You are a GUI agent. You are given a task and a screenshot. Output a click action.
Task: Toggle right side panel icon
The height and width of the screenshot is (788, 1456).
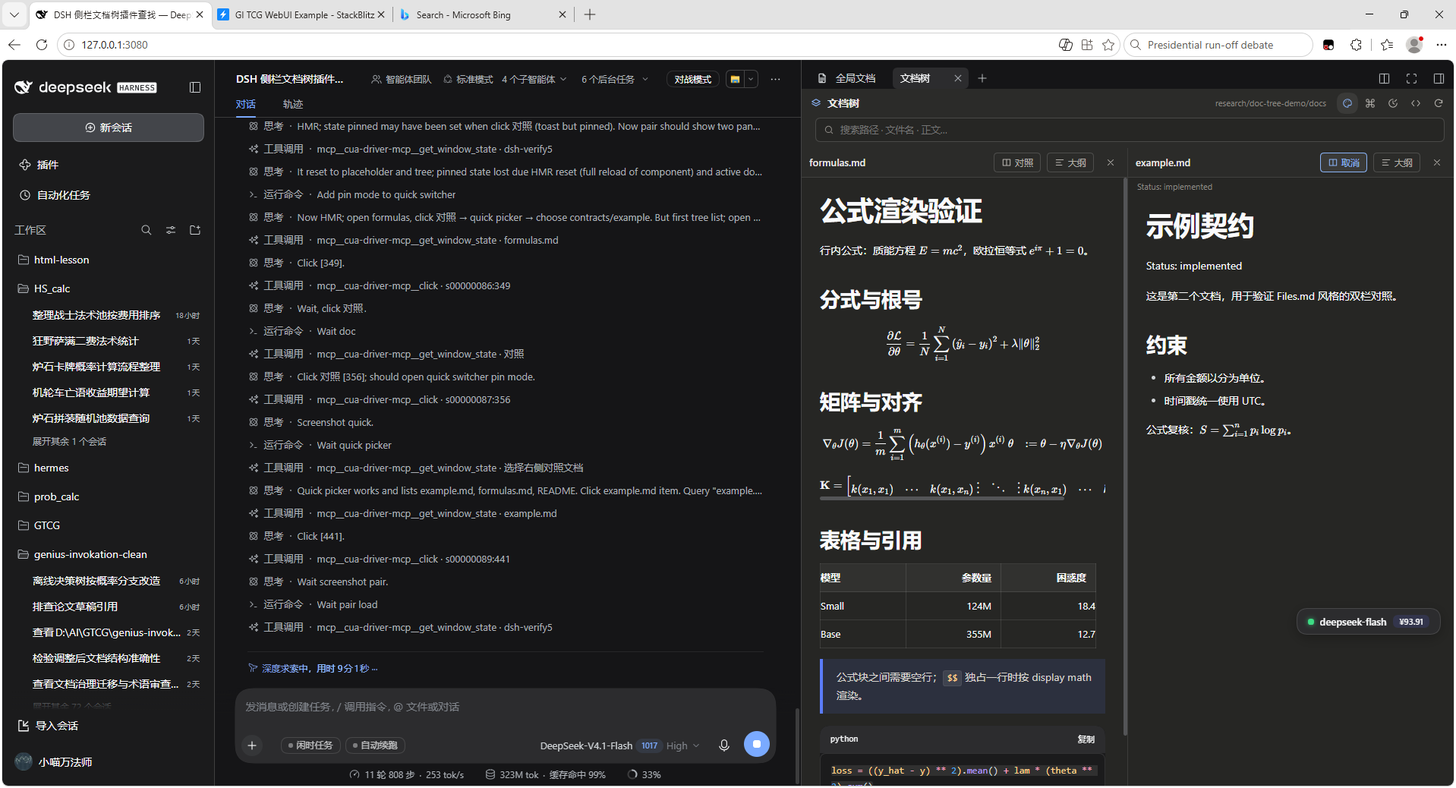click(x=1439, y=78)
